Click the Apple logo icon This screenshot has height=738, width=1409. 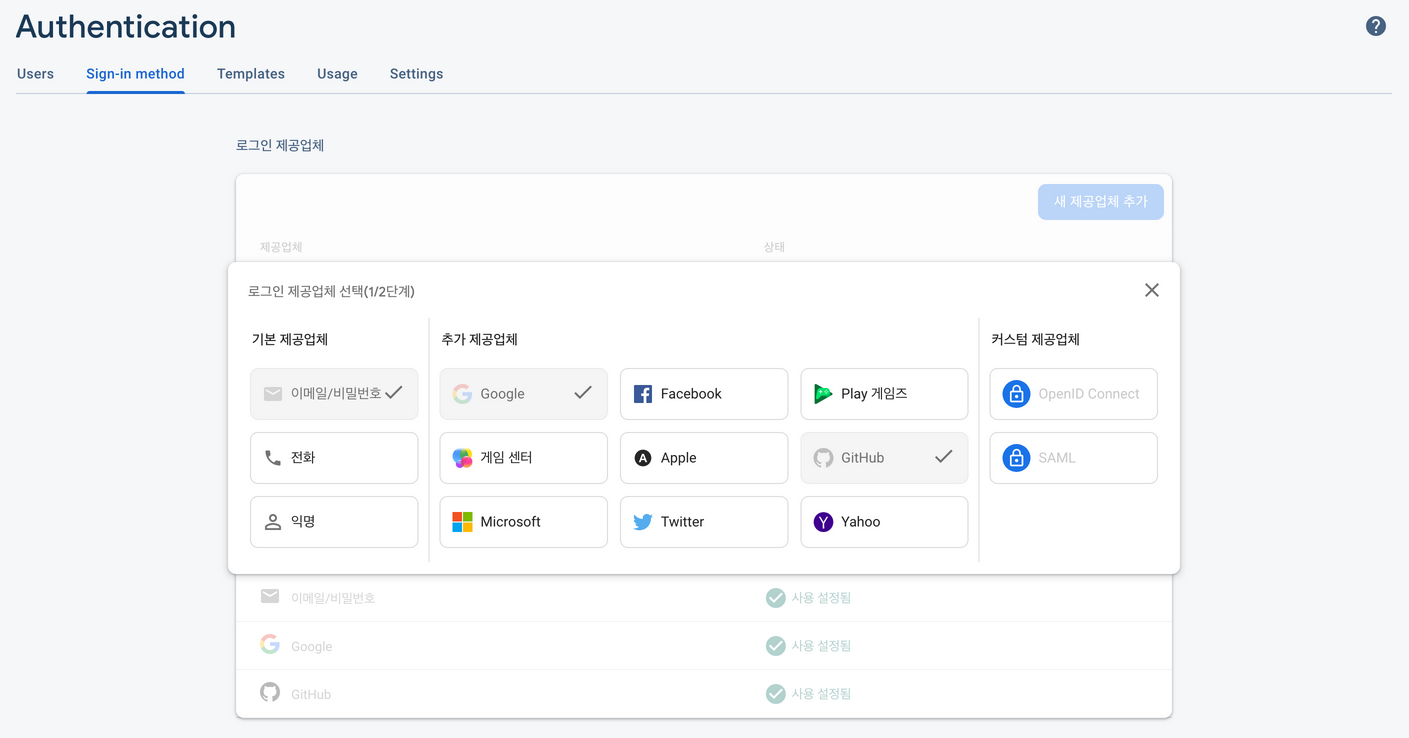pyautogui.click(x=643, y=458)
